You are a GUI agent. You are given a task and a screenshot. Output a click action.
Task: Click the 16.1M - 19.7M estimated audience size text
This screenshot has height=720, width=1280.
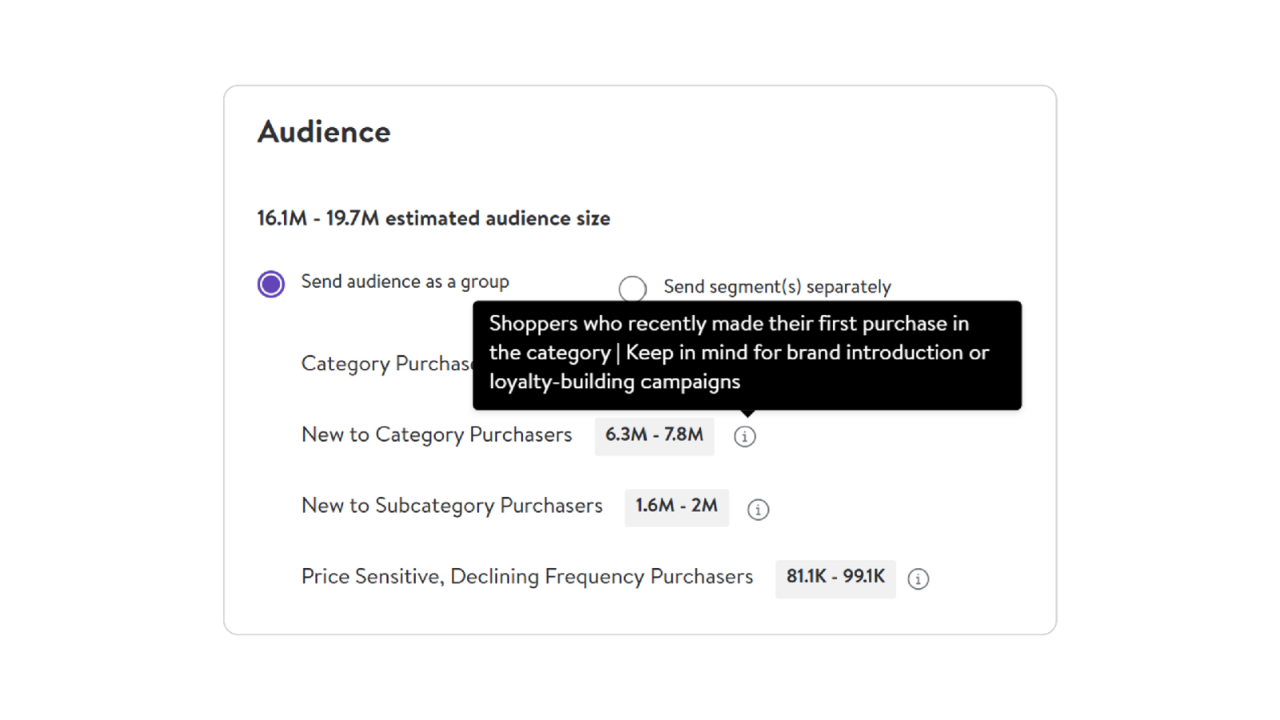pos(433,218)
